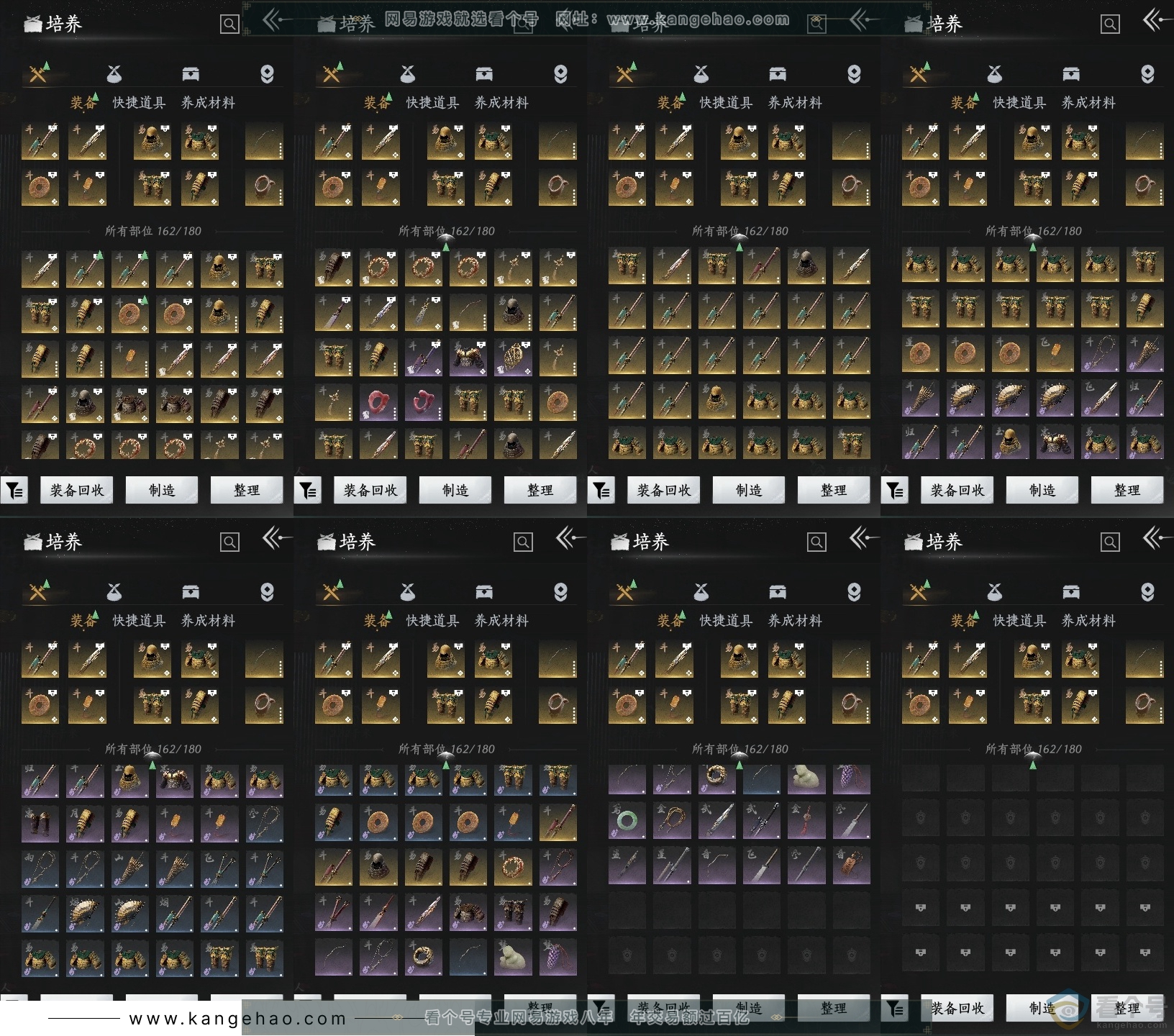
Task: Select equipped bronze disc ring in top-left panel
Action: [x=40, y=187]
